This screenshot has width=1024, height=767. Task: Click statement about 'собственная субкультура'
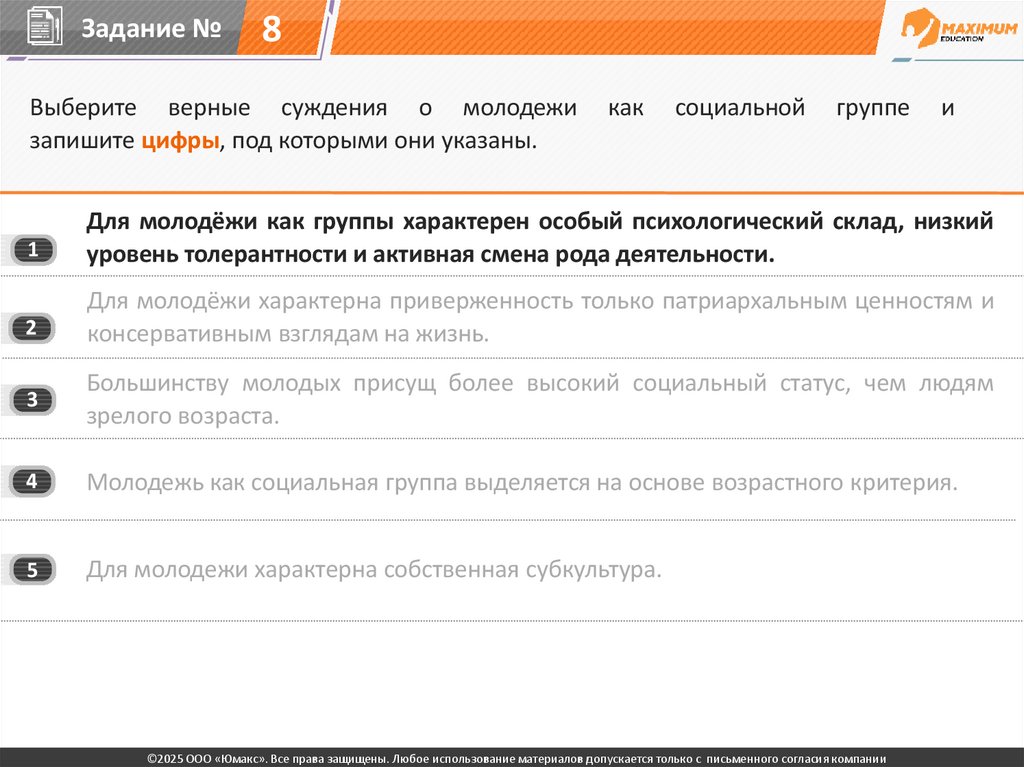point(374,570)
